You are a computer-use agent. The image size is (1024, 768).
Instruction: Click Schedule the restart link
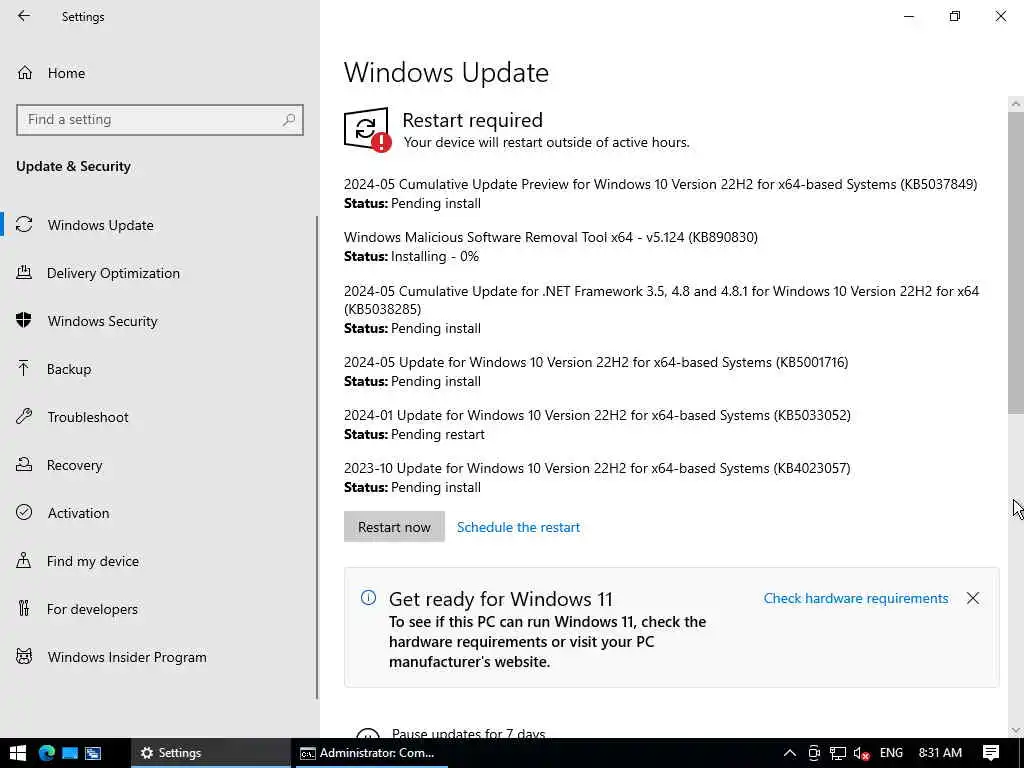(x=519, y=527)
